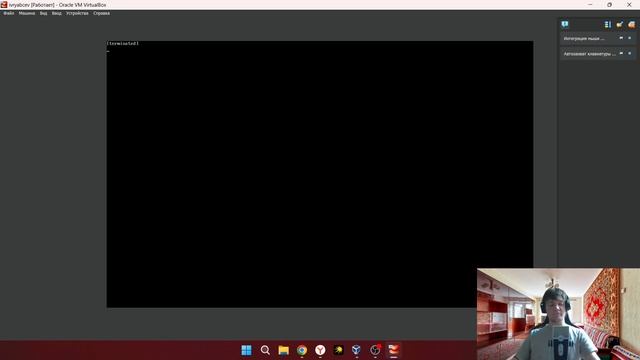Open the Машина menu
Image resolution: width=640 pixels, height=360 pixels.
coord(27,13)
